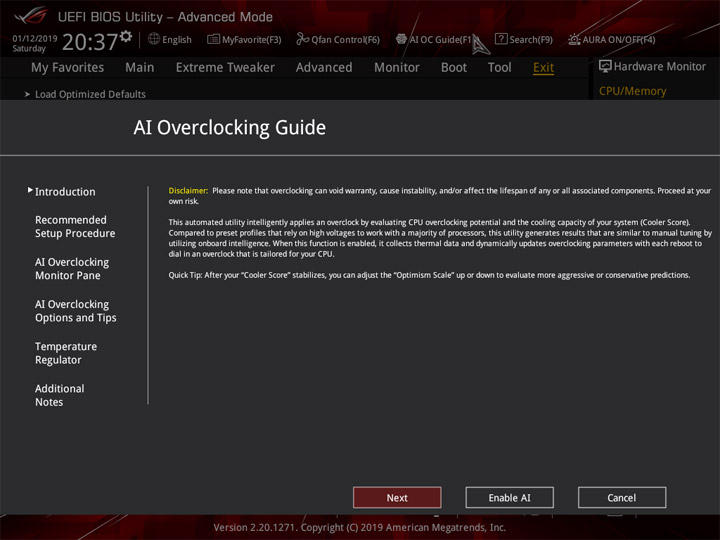Select English language option

point(177,40)
